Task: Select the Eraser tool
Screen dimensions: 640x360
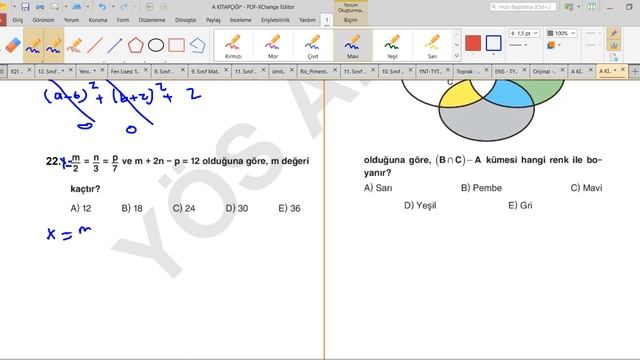Action: point(13,45)
